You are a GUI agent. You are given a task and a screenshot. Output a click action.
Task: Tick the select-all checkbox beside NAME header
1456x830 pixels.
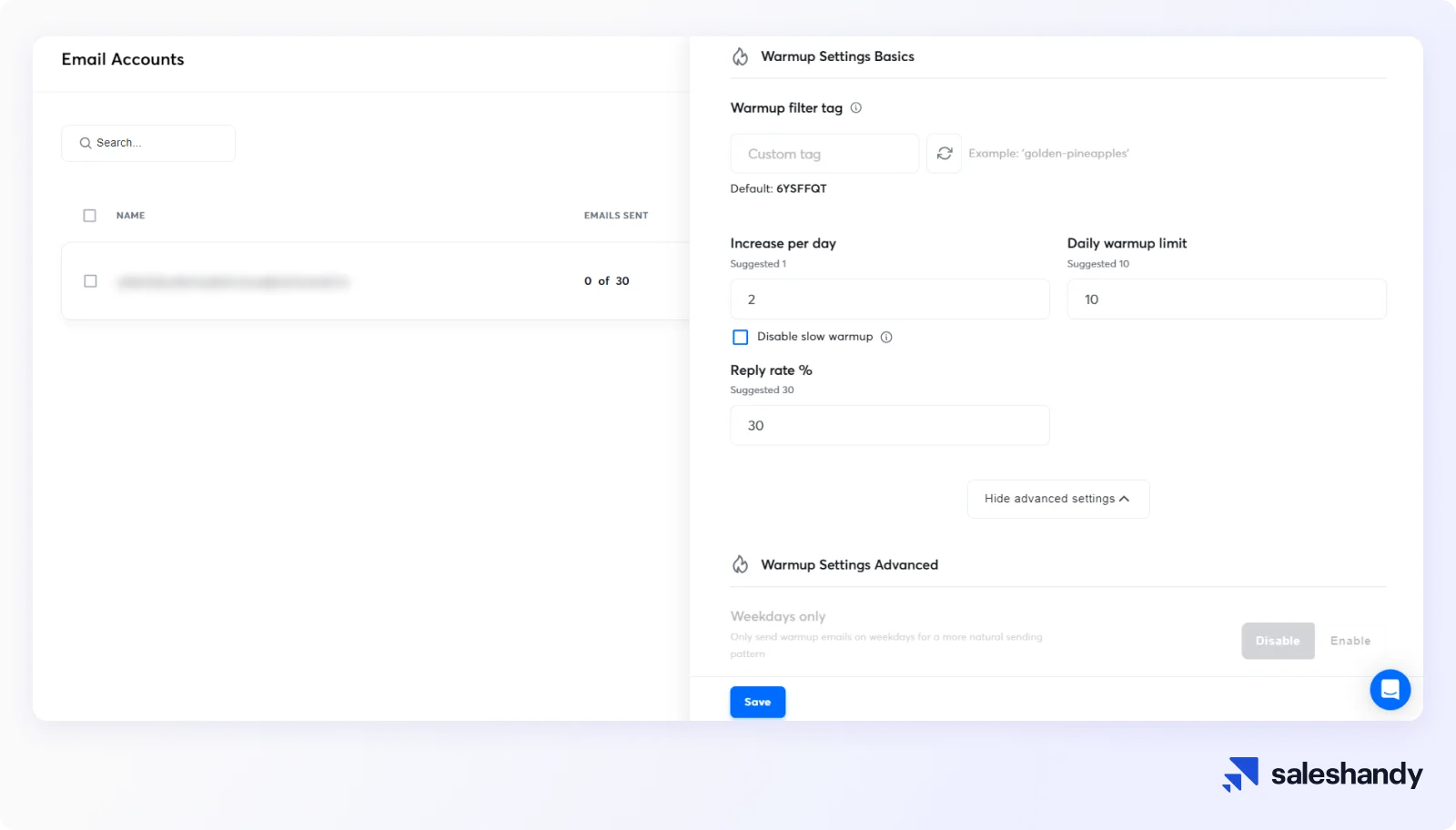click(x=89, y=216)
